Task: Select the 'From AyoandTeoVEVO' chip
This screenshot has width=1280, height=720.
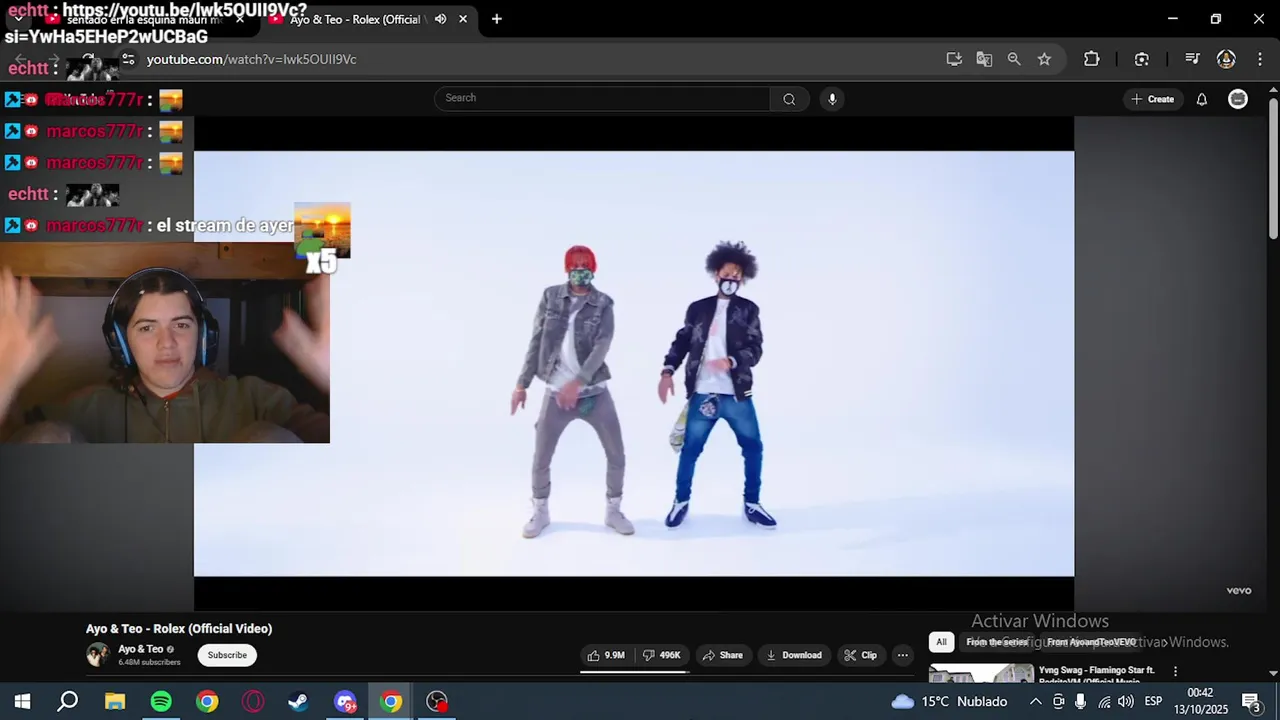Action: pyautogui.click(x=1091, y=642)
